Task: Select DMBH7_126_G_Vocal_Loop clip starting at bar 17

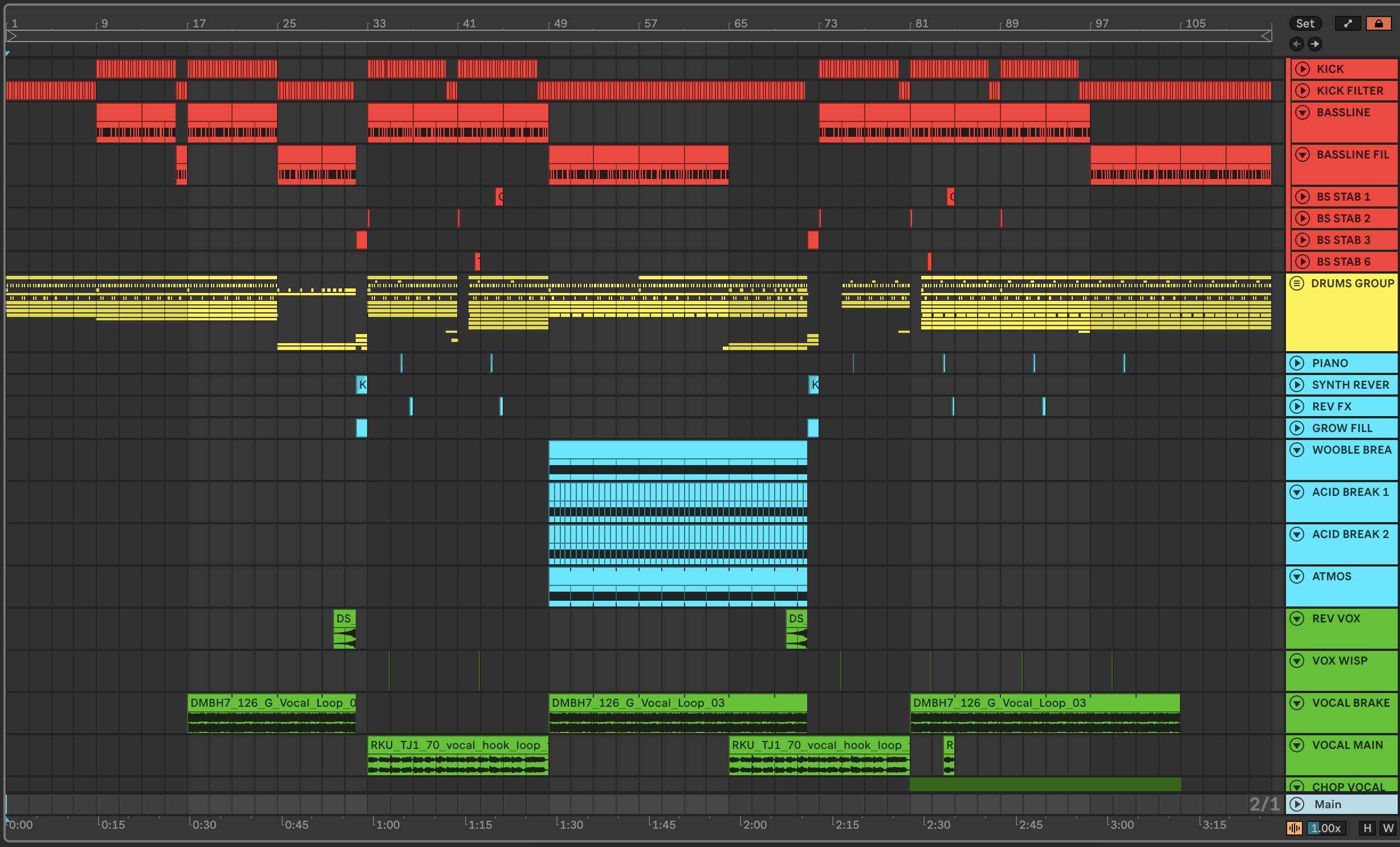Action: [271, 713]
